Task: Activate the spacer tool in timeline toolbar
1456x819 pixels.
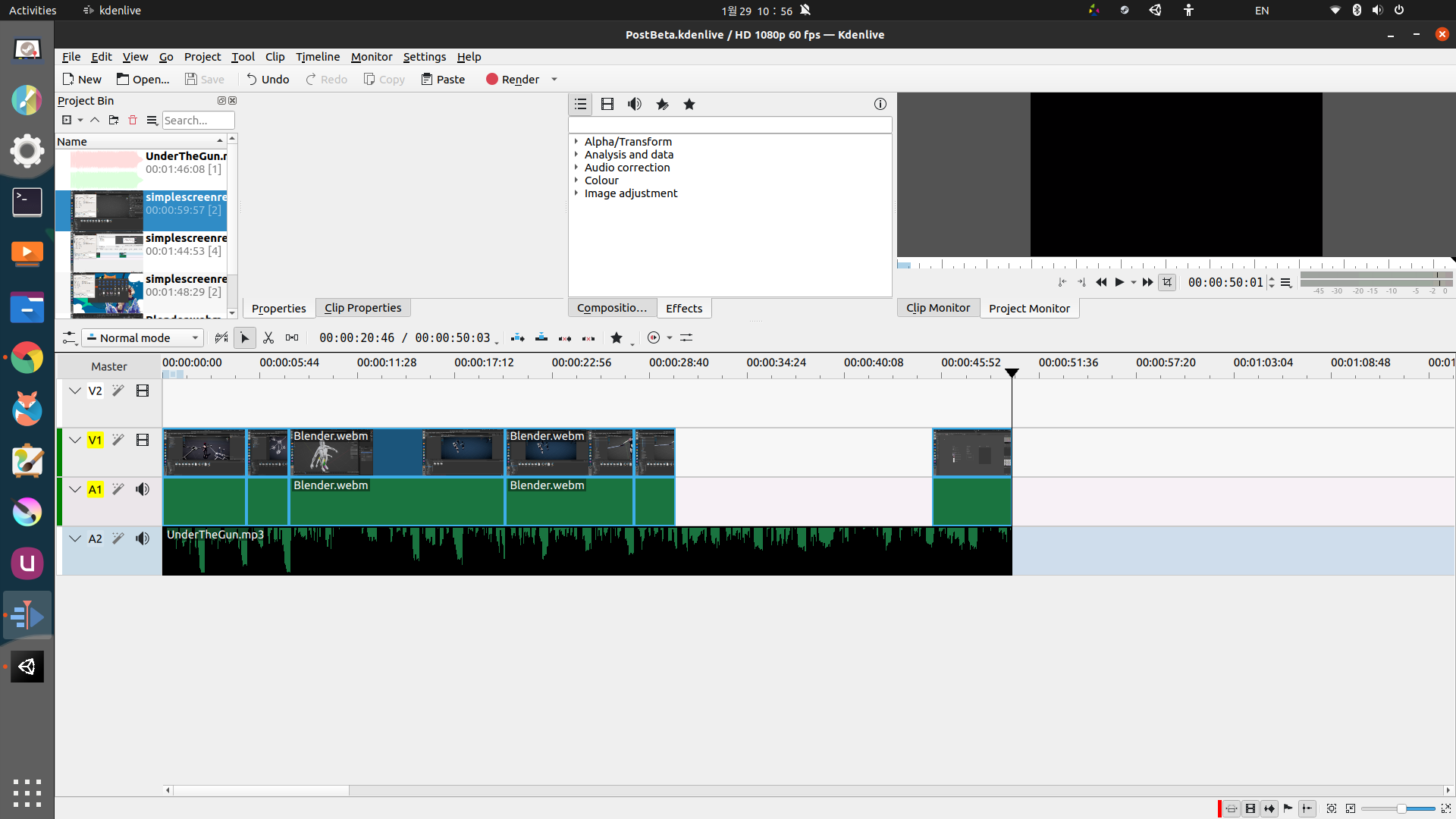Action: click(x=292, y=337)
